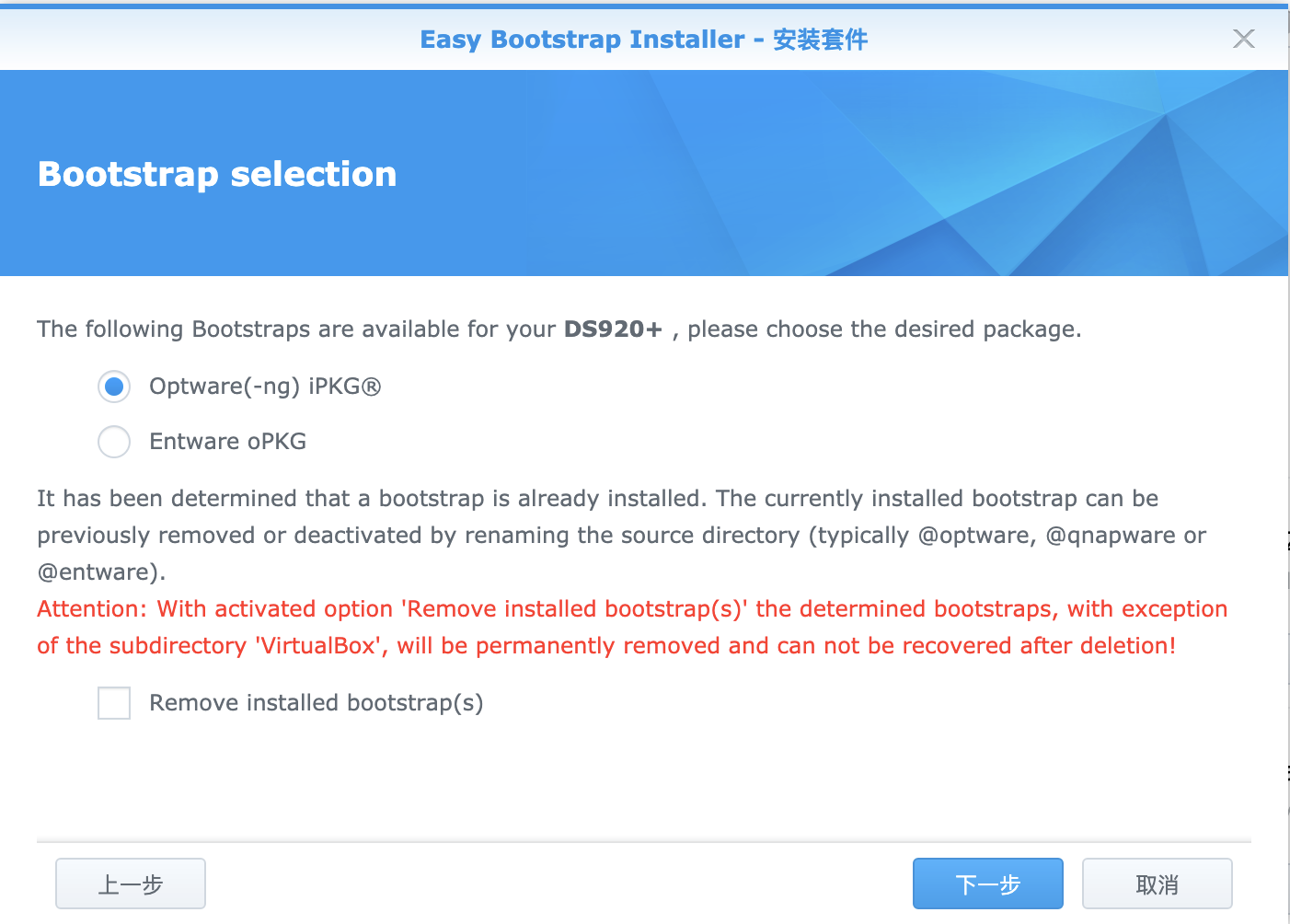Click the 'Entware oPKG' label text
The height and width of the screenshot is (924, 1290).
point(227,442)
